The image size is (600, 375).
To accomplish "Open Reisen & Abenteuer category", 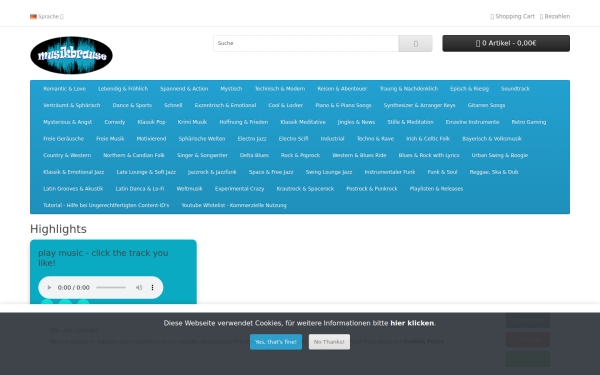I will (342, 89).
